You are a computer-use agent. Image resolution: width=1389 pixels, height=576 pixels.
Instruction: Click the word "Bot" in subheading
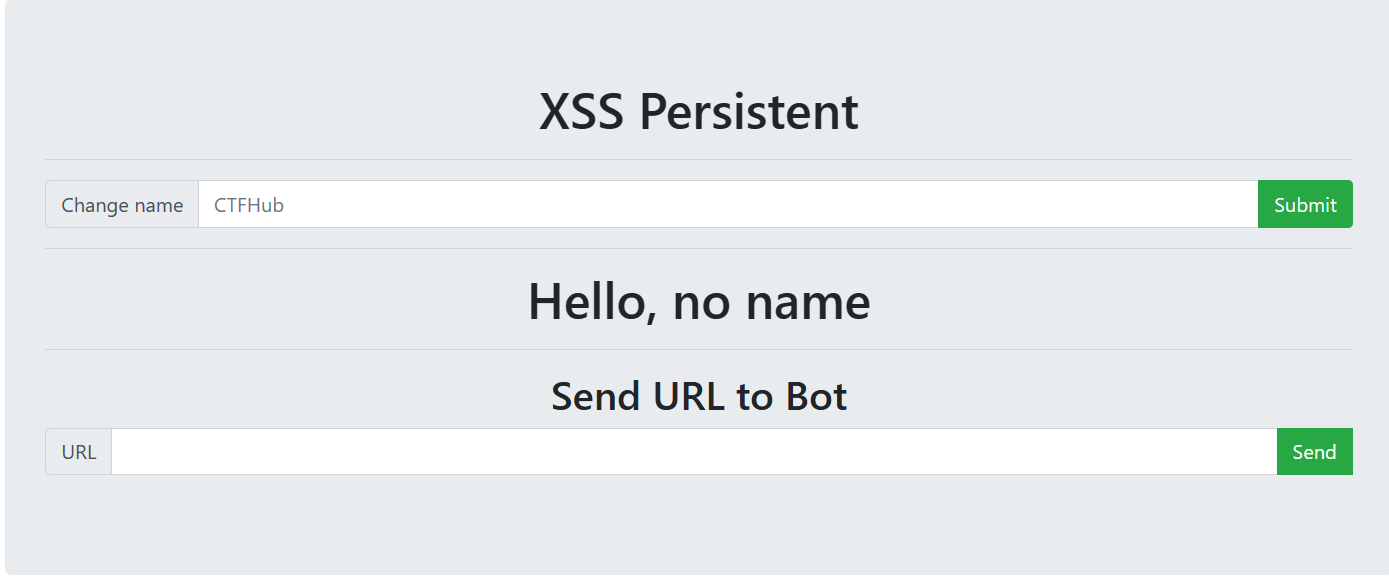(816, 397)
